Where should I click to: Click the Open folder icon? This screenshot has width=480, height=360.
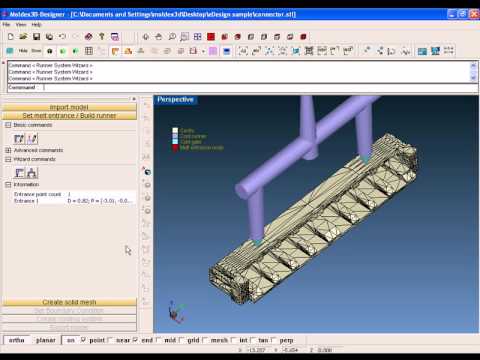23,37
